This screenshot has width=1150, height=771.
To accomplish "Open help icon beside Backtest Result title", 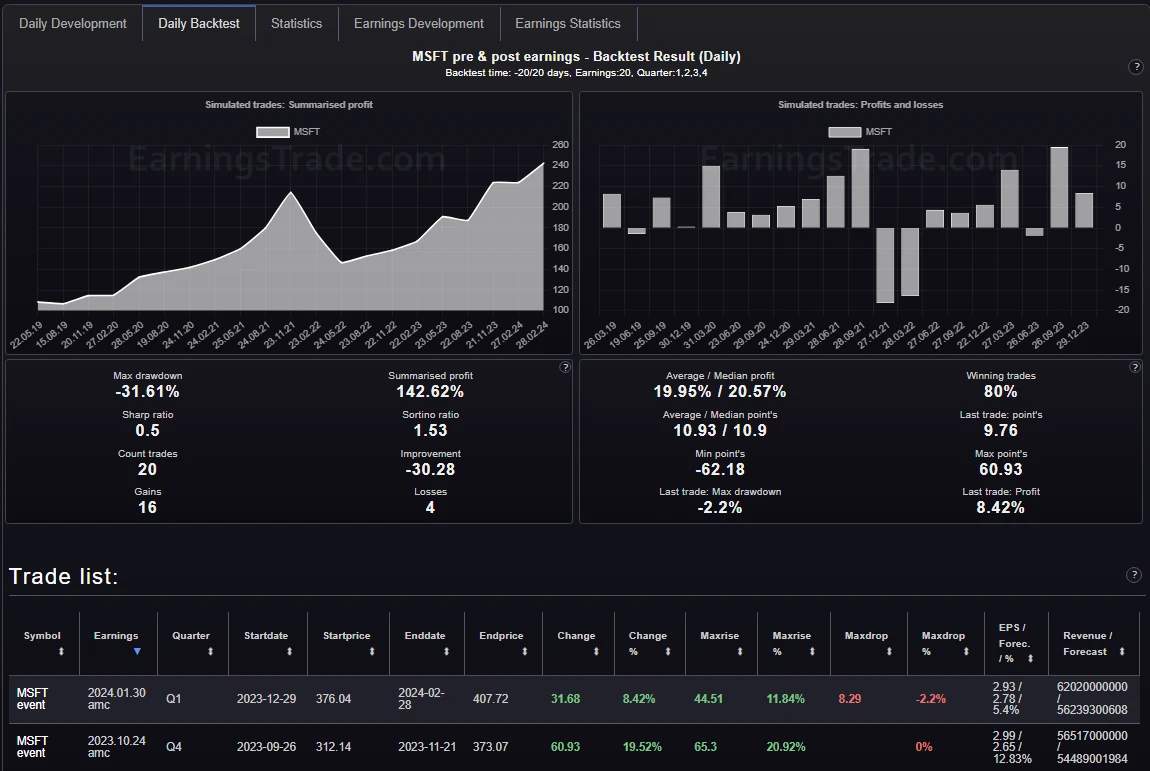I will pyautogui.click(x=1135, y=67).
